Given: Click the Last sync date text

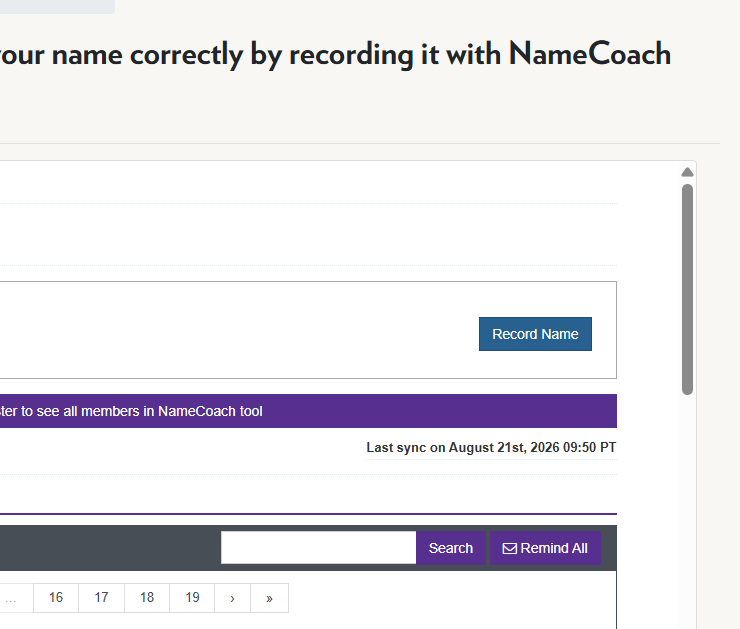Looking at the screenshot, I should click(491, 447).
